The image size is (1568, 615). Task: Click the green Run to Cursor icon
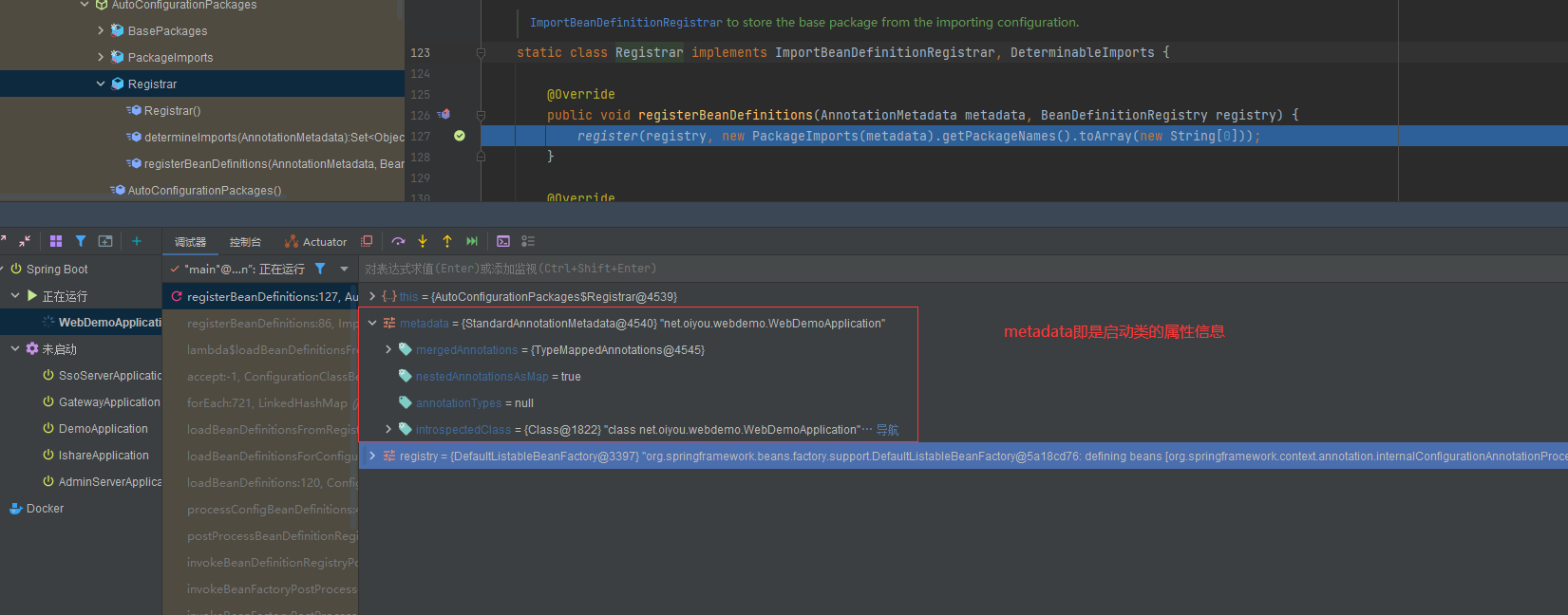click(x=472, y=241)
